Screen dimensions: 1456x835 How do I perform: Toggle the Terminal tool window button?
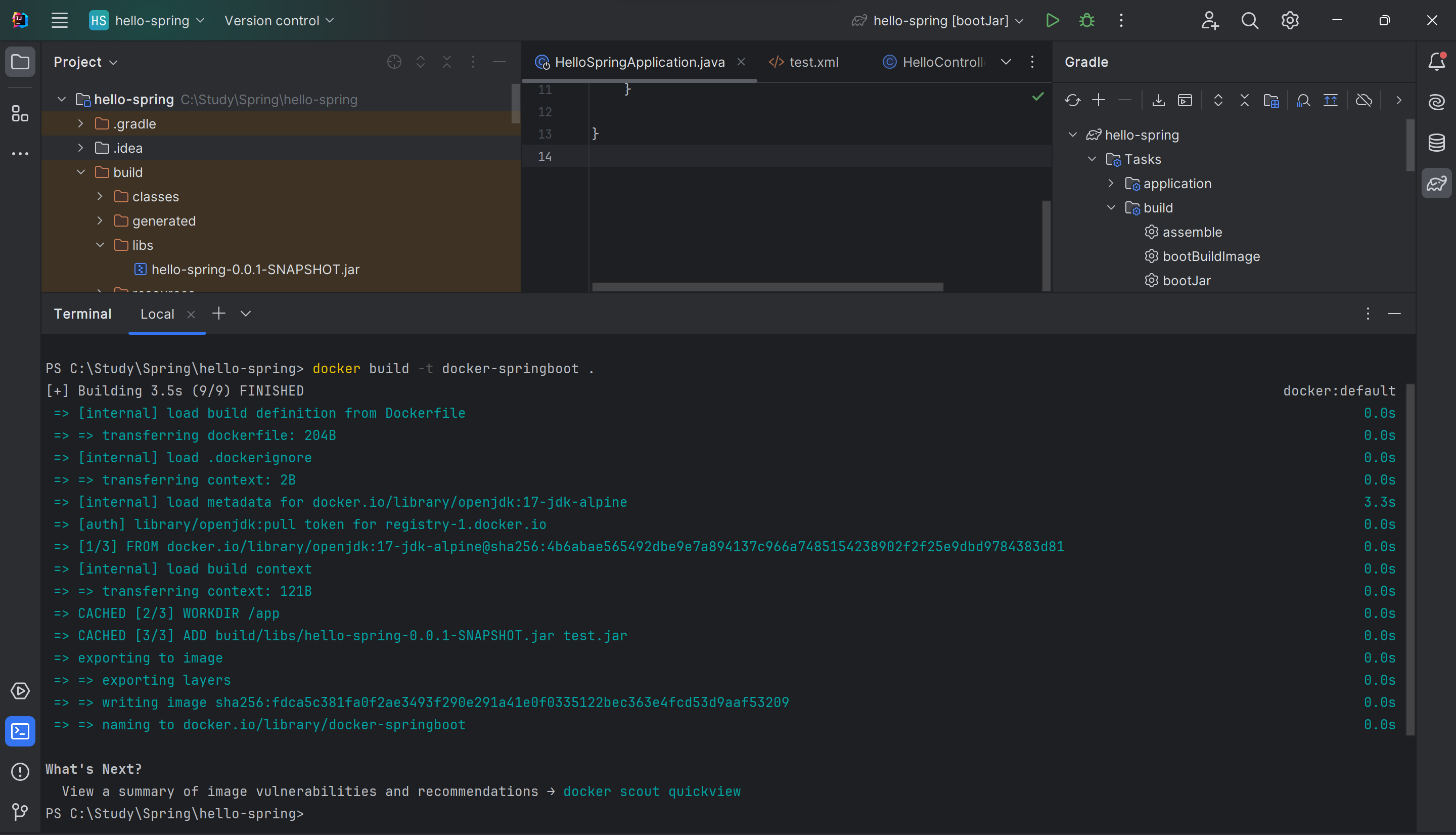[x=20, y=731]
